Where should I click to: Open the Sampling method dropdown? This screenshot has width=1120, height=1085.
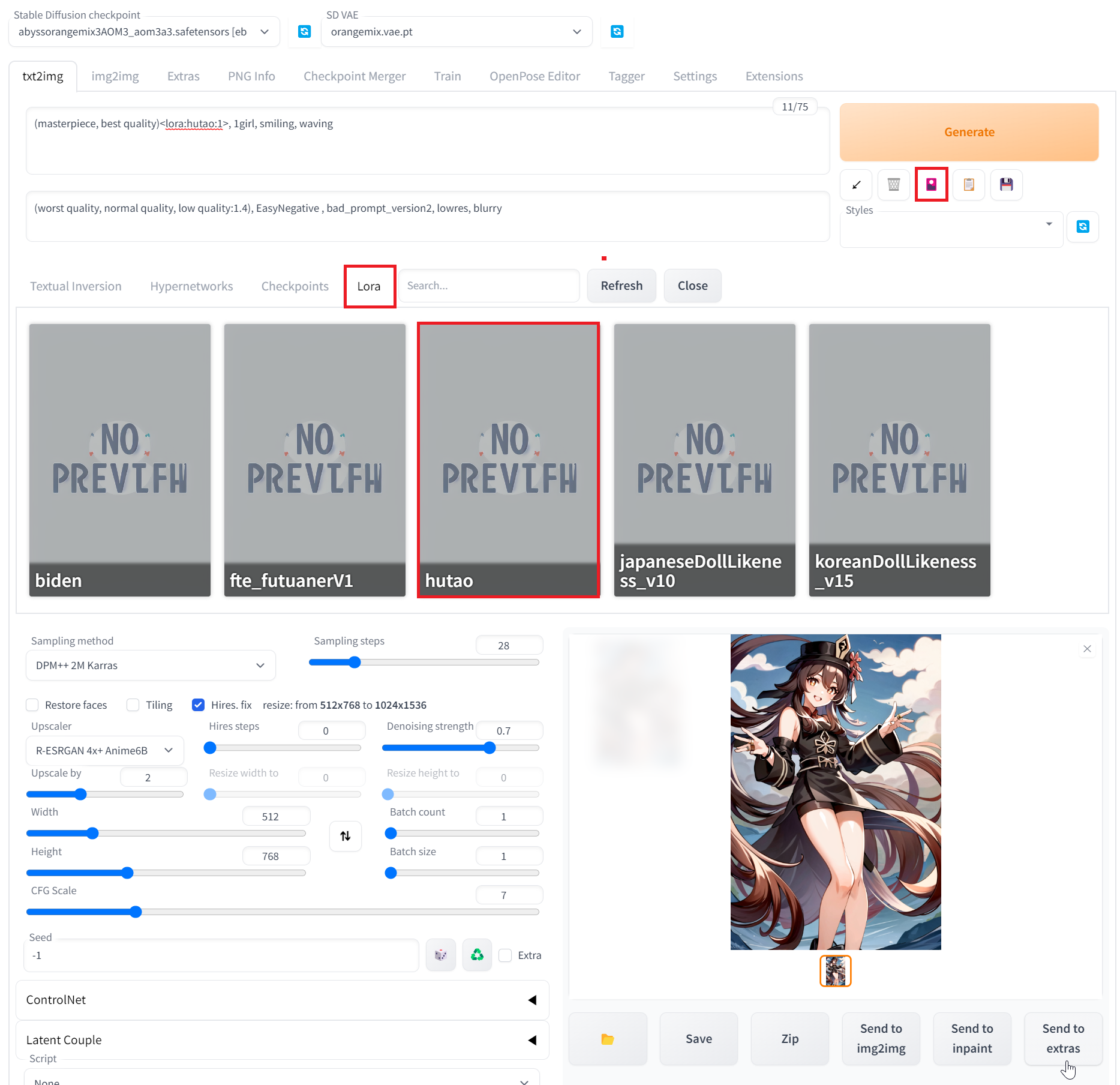coord(151,666)
